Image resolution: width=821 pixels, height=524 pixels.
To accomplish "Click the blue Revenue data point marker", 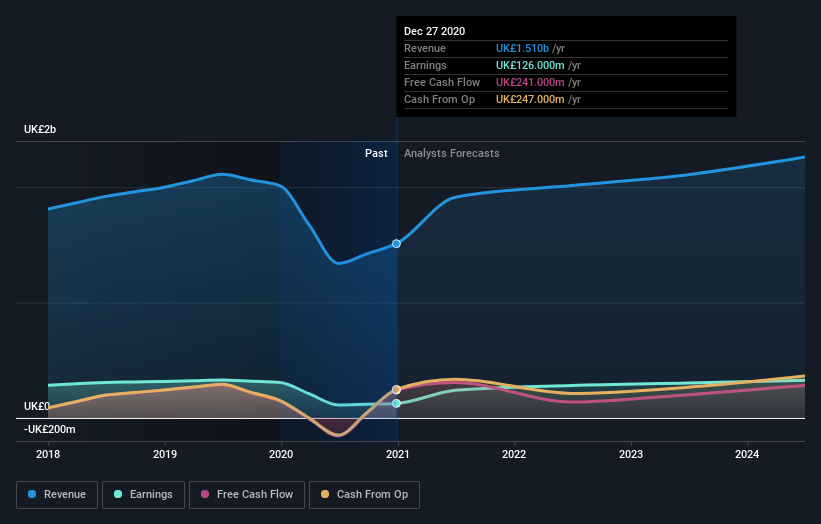I will (x=396, y=243).
